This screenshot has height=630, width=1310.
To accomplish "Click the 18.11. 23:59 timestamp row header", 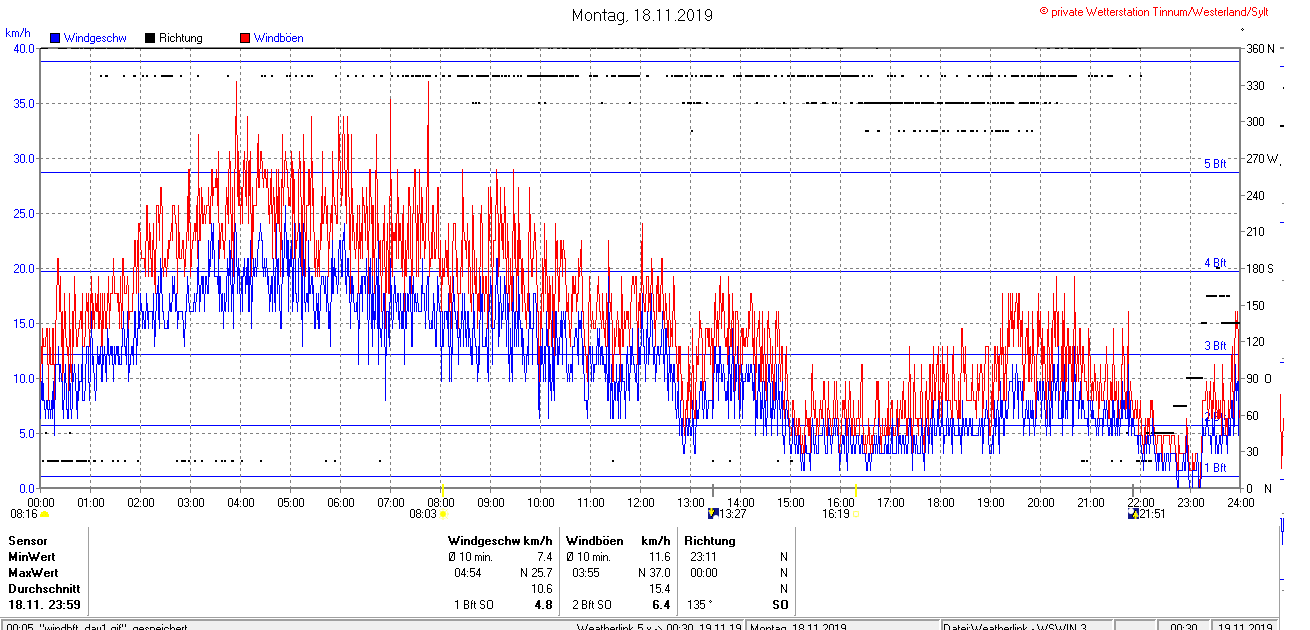I will (45, 605).
